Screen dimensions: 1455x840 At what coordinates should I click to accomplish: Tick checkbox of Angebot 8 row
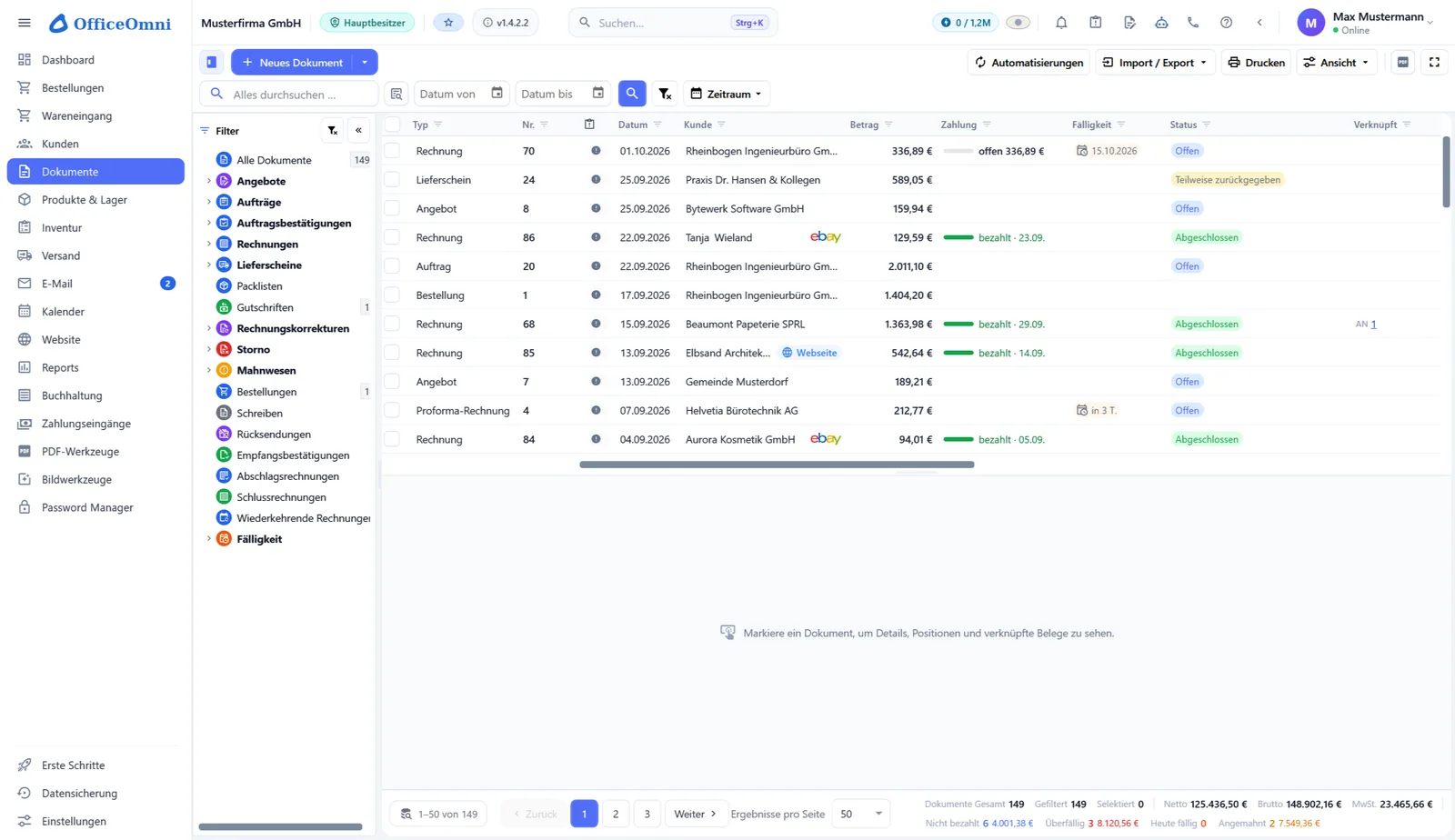tap(392, 208)
